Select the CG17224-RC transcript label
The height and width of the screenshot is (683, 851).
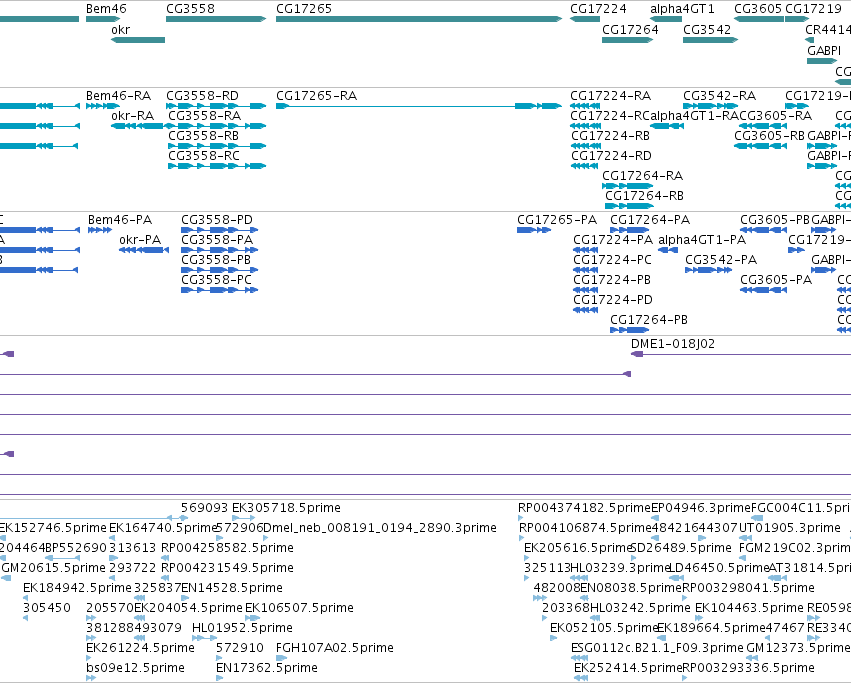click(610, 116)
